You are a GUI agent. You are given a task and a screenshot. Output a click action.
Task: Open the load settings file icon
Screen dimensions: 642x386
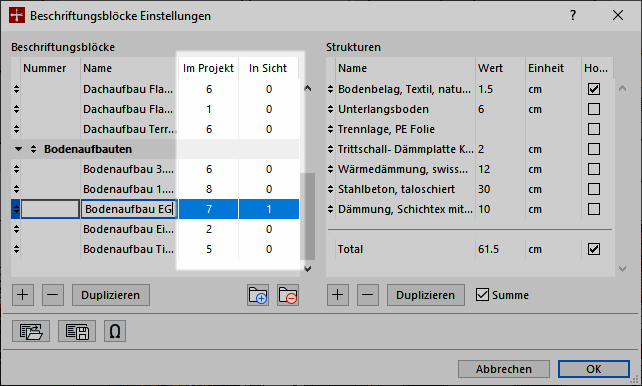click(31, 331)
